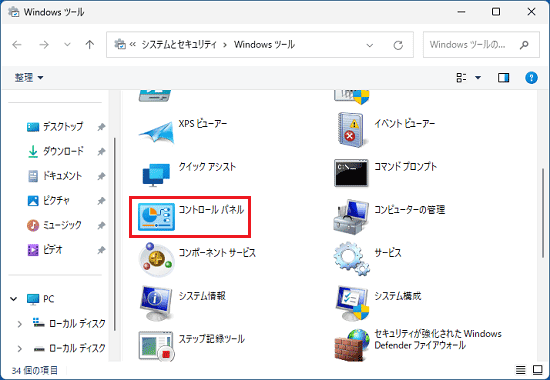Click the Windows ツール breadcrumb
The image size is (550, 380).
264,45
